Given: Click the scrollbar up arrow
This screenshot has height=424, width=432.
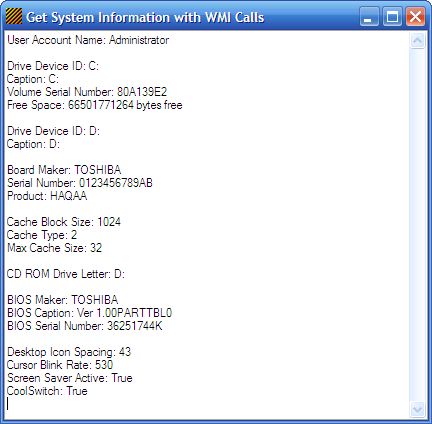Looking at the screenshot, I should click(418, 41).
